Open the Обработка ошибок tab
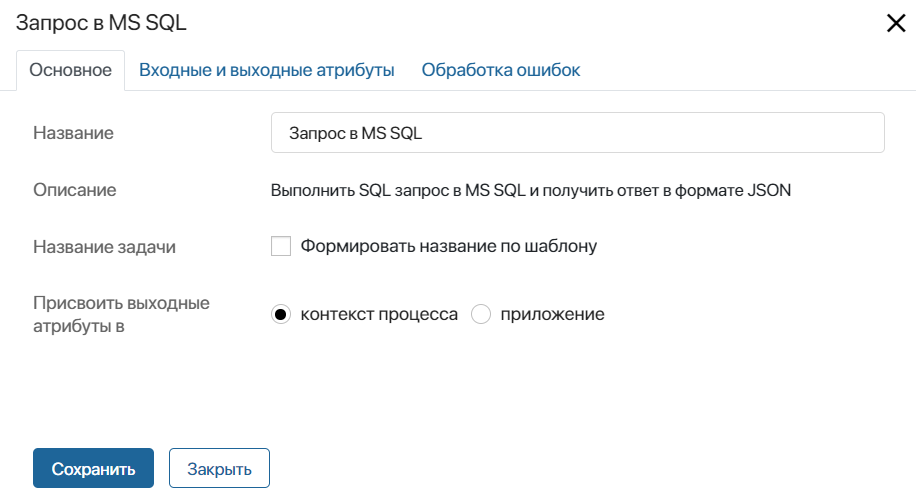The width and height of the screenshot is (916, 495). tap(501, 70)
